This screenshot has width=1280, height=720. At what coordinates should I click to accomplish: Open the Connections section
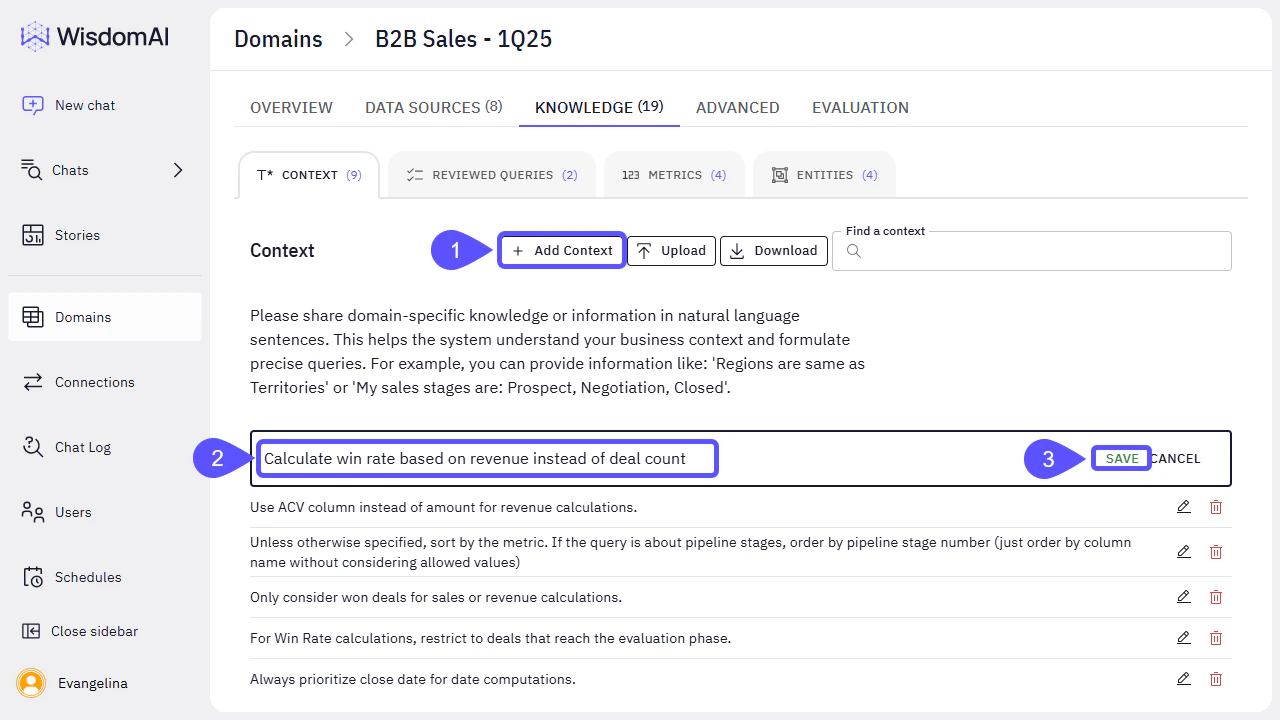pos(94,381)
